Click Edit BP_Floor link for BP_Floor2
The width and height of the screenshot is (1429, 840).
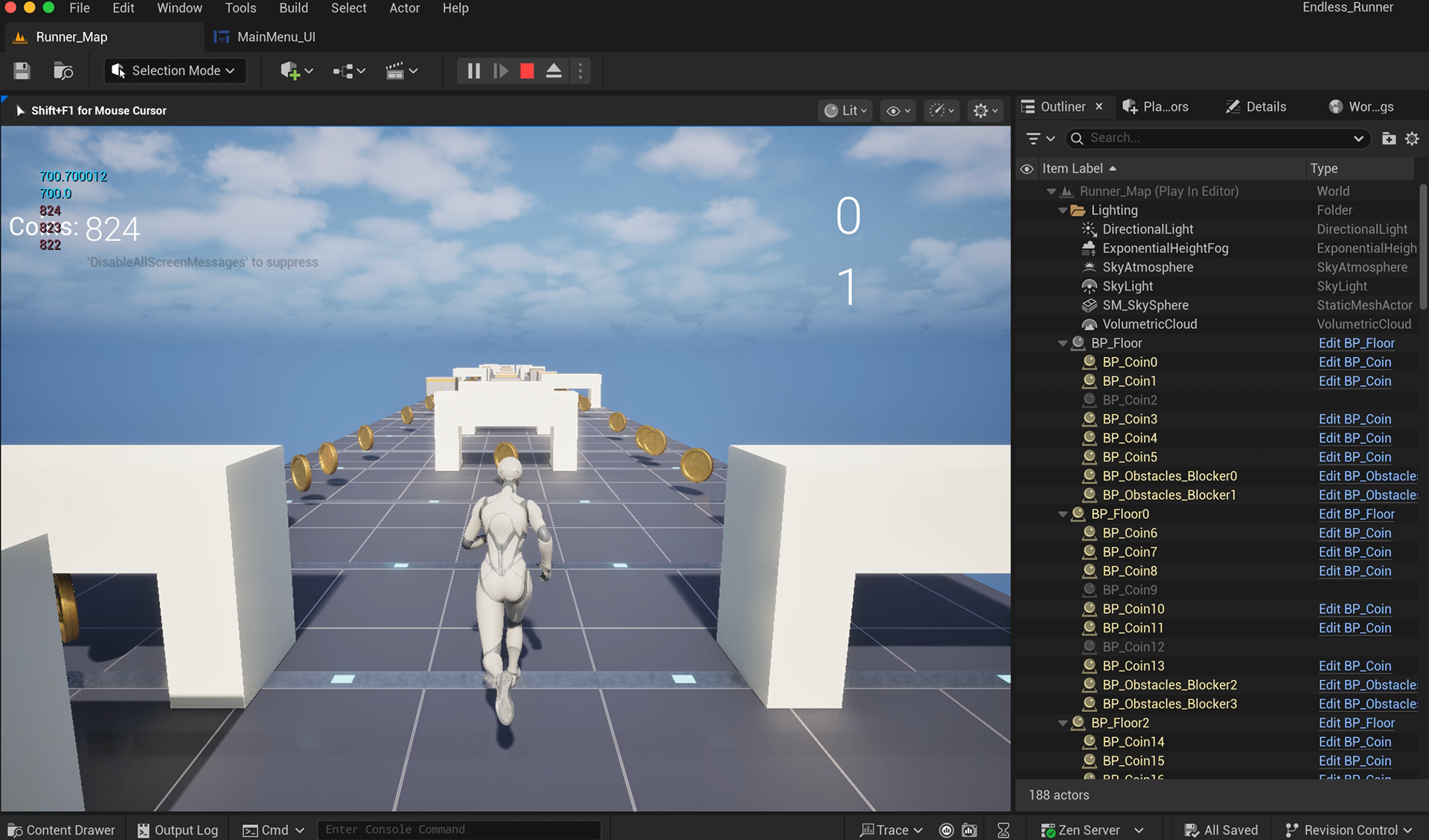click(1356, 723)
